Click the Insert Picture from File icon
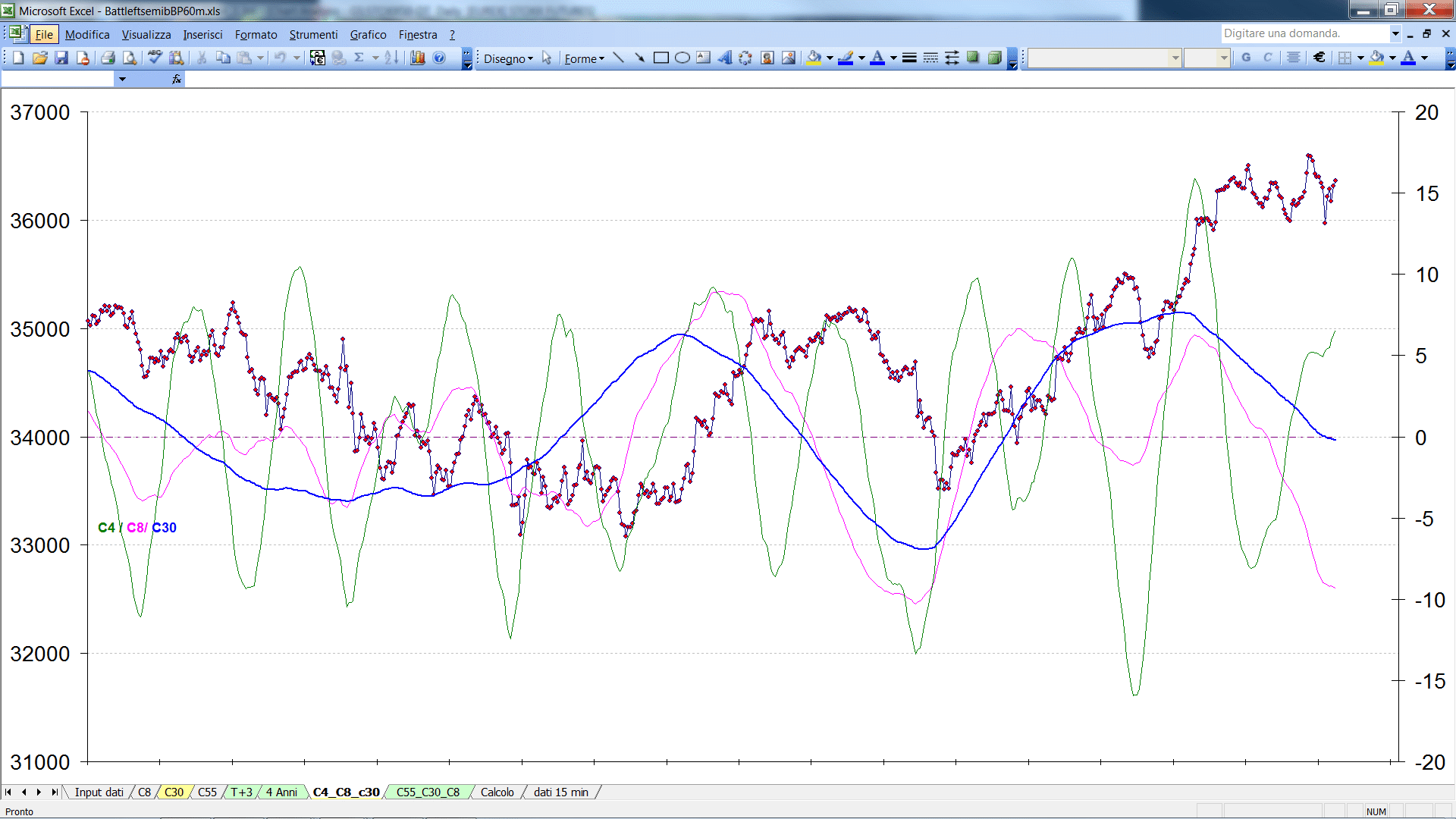The width and height of the screenshot is (1456, 819). pos(789,58)
